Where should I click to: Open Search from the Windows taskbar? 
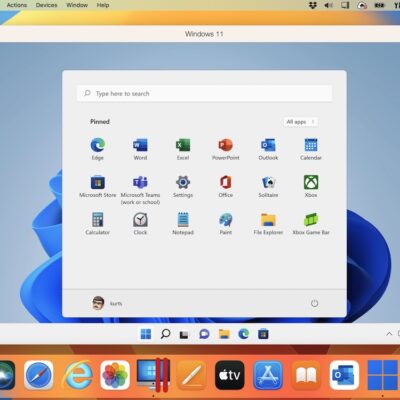tap(165, 334)
